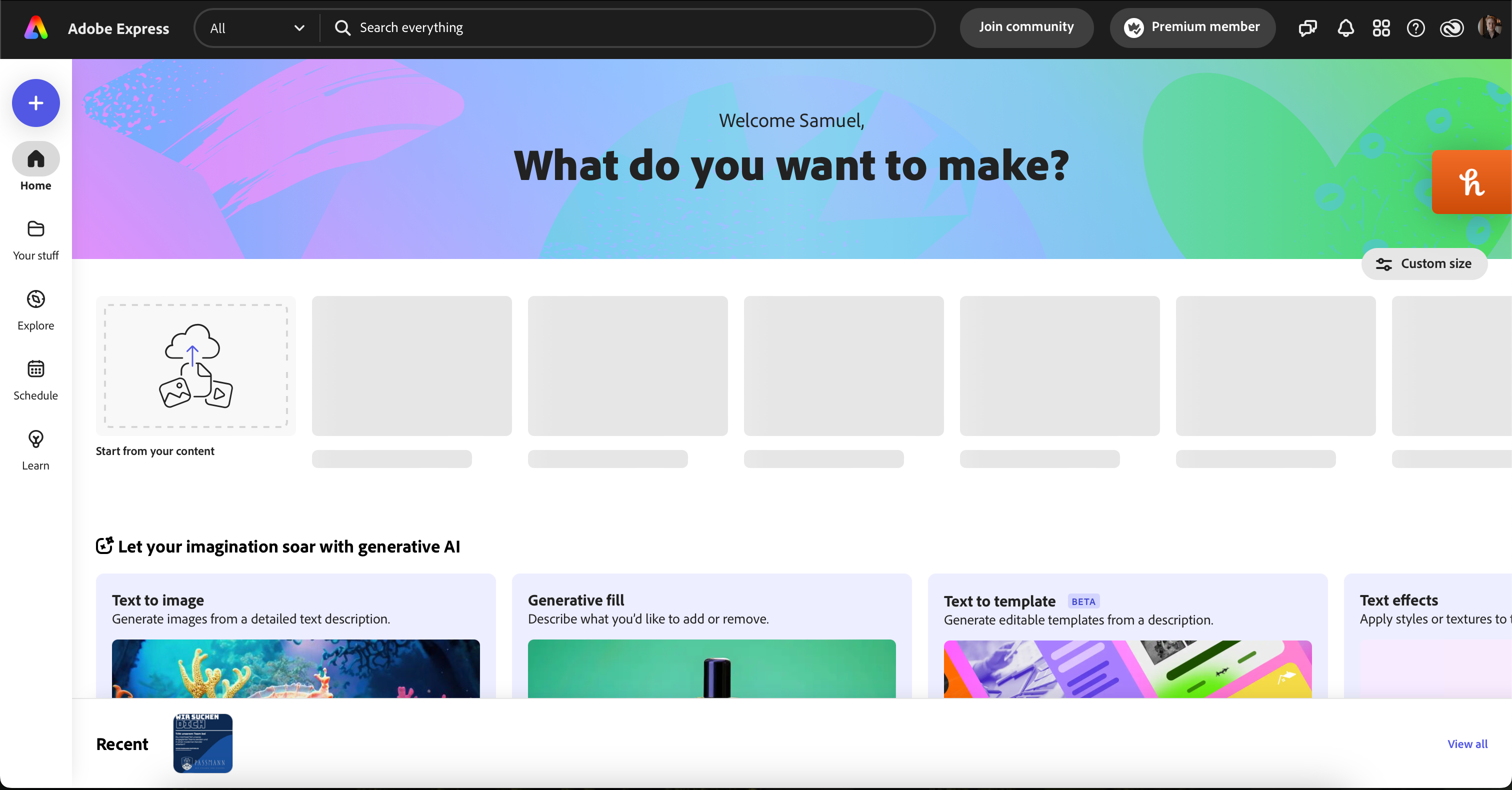Open Custom size options
1512x790 pixels.
[x=1424, y=263]
